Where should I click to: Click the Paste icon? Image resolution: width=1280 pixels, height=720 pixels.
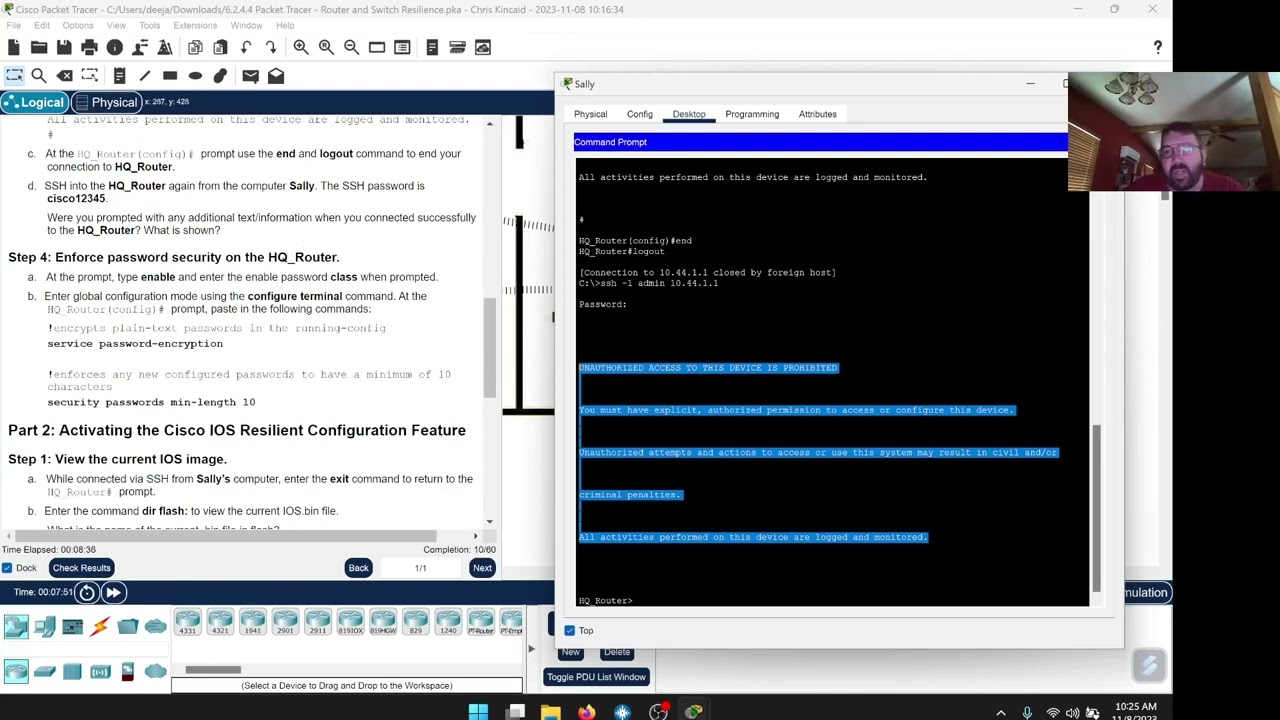tap(220, 47)
